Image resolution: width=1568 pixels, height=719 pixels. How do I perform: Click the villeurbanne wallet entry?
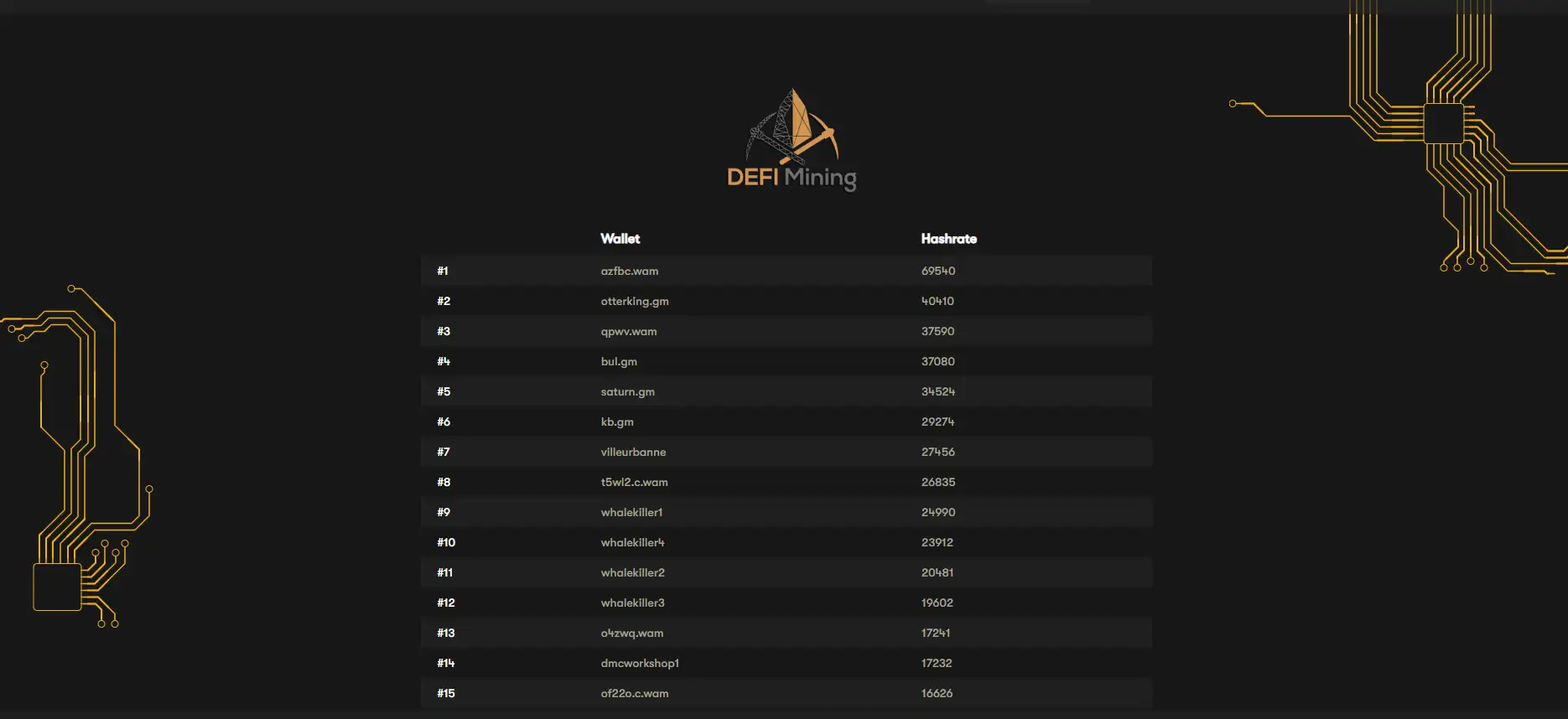pyautogui.click(x=633, y=452)
